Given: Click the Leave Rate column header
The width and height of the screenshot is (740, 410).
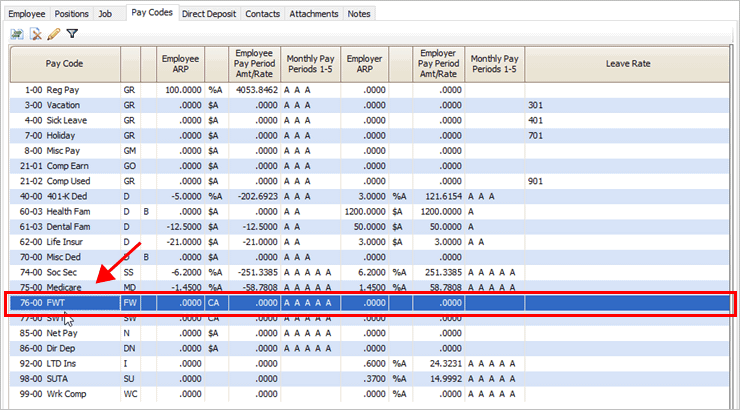Looking at the screenshot, I should (627, 63).
